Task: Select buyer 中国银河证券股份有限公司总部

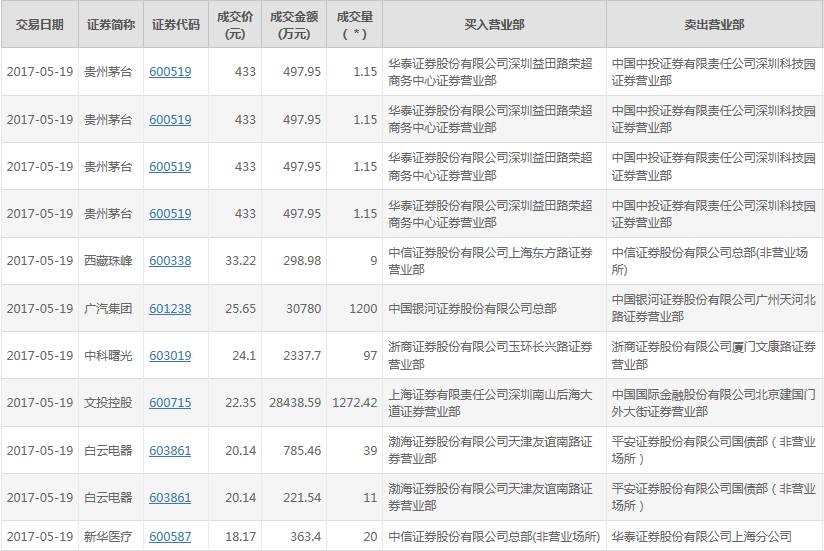Action: click(x=472, y=308)
